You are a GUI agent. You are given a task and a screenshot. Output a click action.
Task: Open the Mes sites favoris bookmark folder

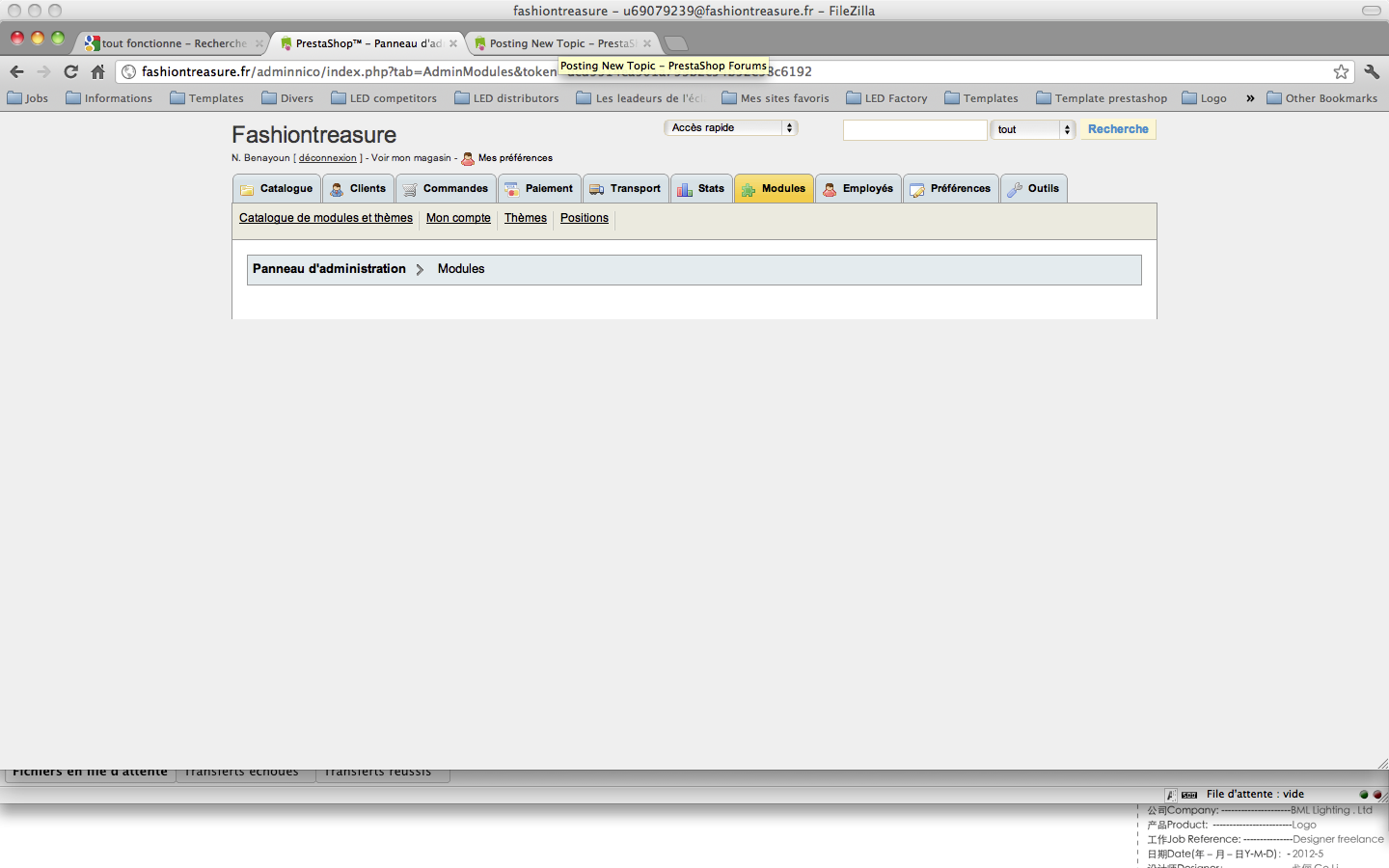[776, 98]
